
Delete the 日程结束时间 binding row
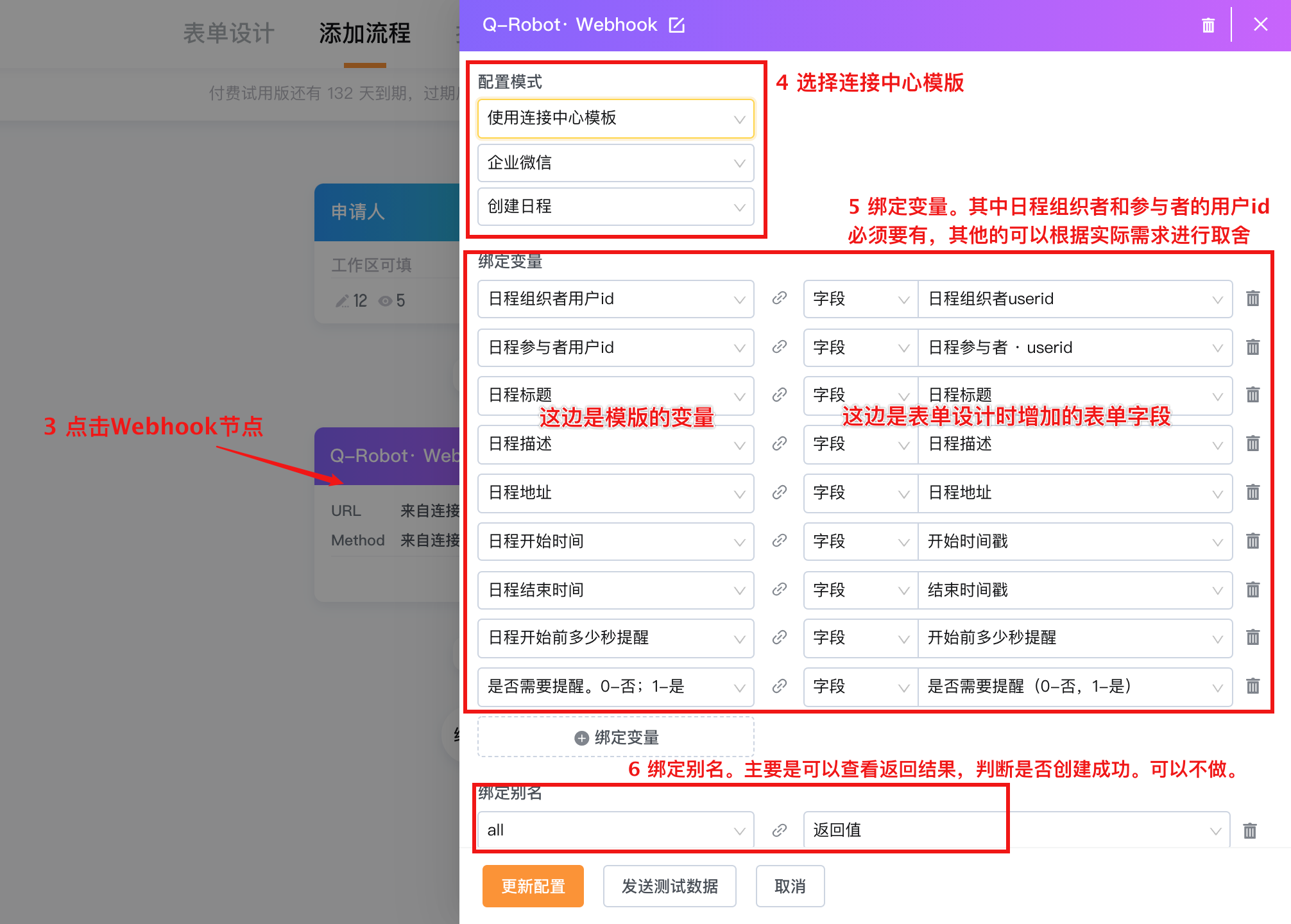pyautogui.click(x=1253, y=590)
